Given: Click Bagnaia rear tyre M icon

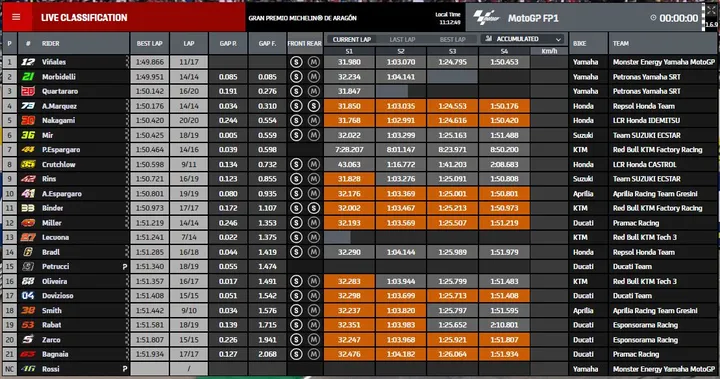Looking at the screenshot, I should (314, 354).
